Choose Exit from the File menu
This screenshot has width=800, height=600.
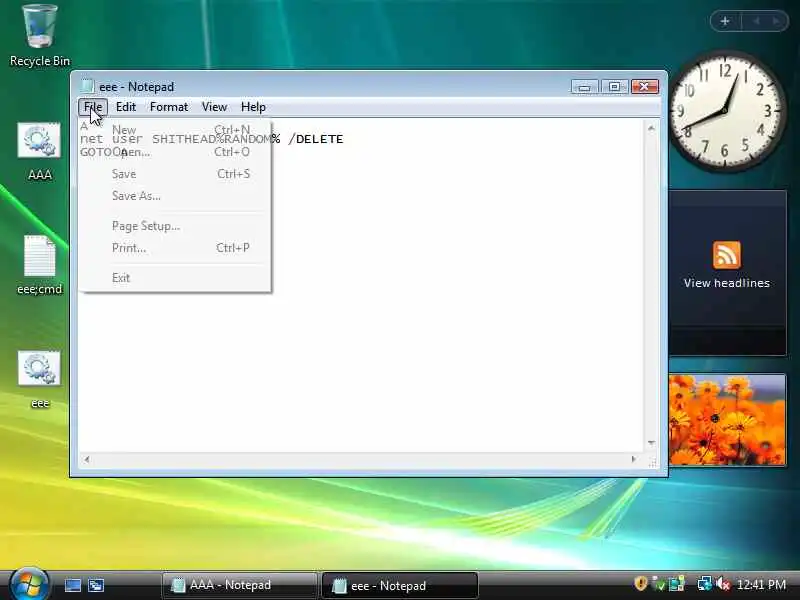[174, 278]
